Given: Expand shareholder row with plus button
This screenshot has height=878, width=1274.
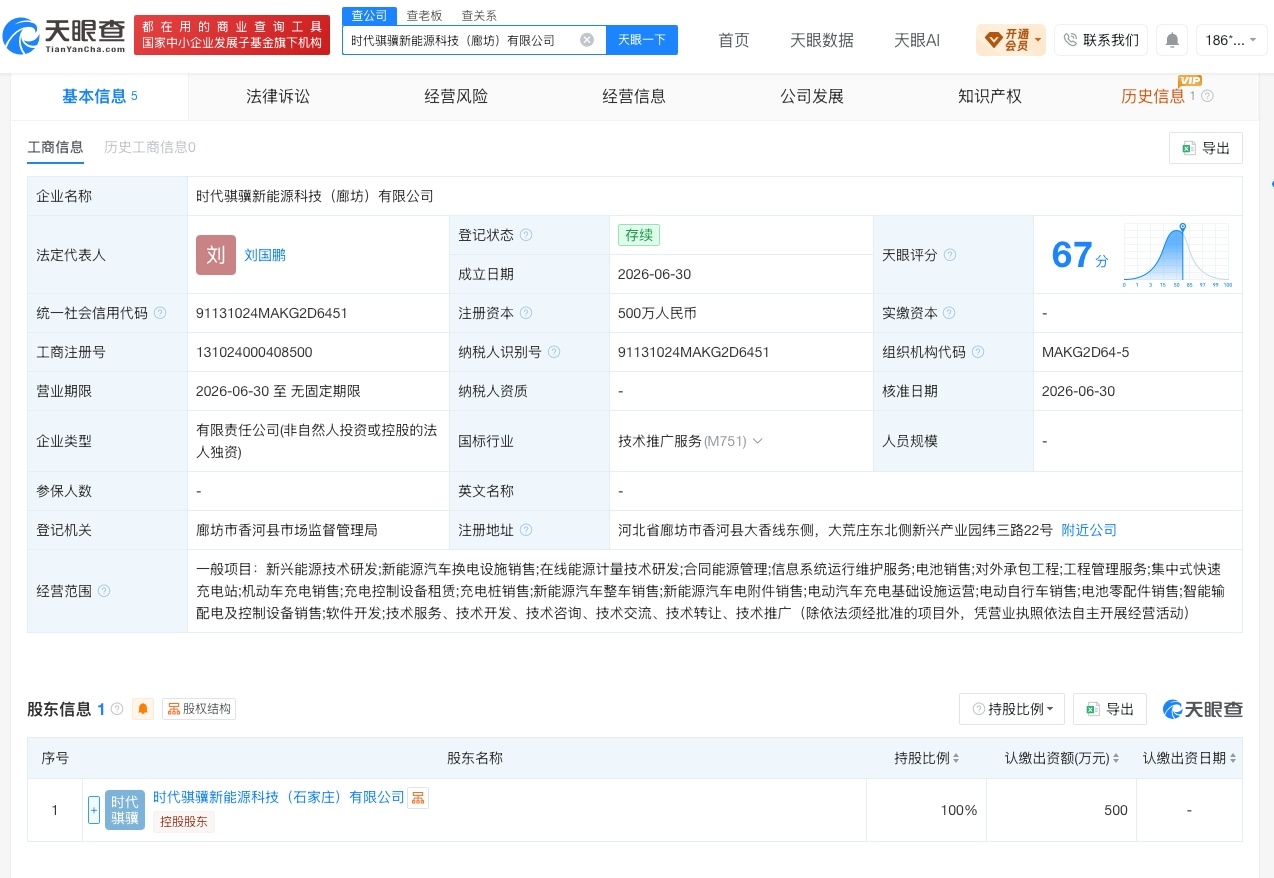Looking at the screenshot, I should pos(94,810).
